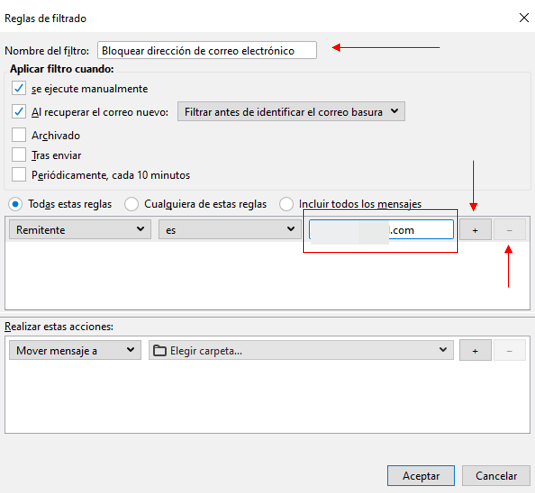This screenshot has width=535, height=493.
Task: Enable 'Periódicamente, cada 10 minutos'
Action: (19, 174)
